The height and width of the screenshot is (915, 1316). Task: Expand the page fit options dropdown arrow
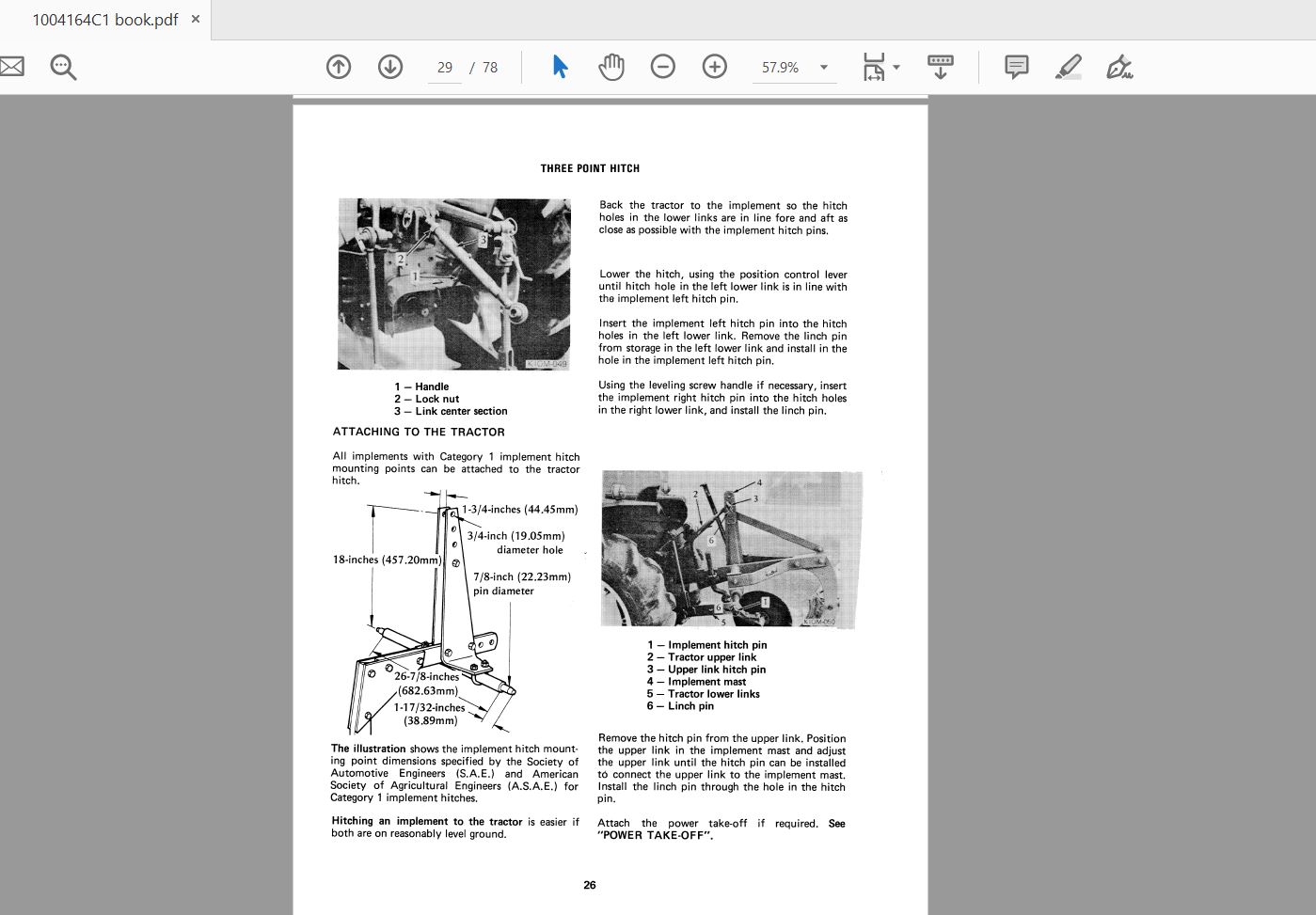[896, 67]
